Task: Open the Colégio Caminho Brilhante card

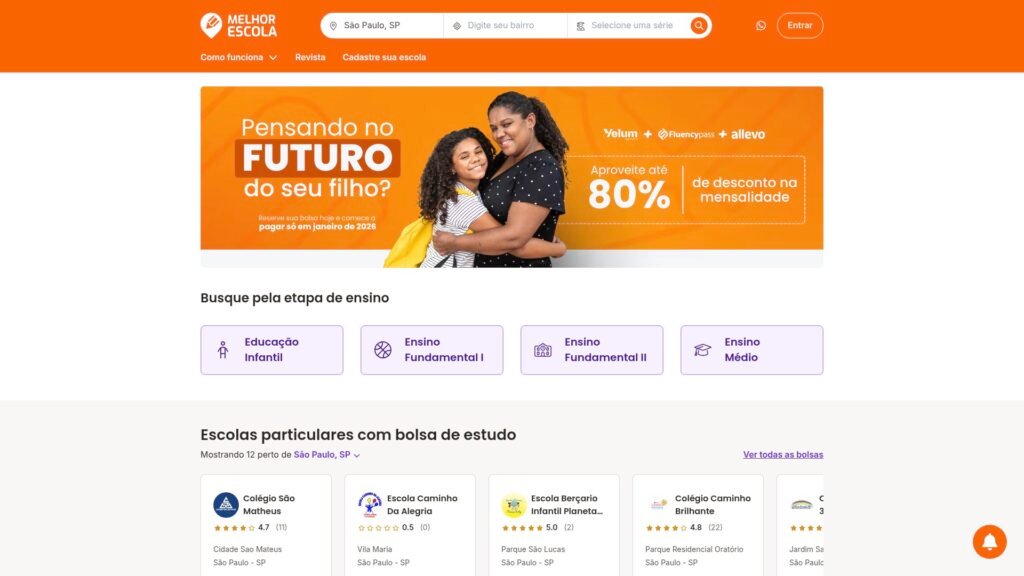Action: [x=697, y=525]
